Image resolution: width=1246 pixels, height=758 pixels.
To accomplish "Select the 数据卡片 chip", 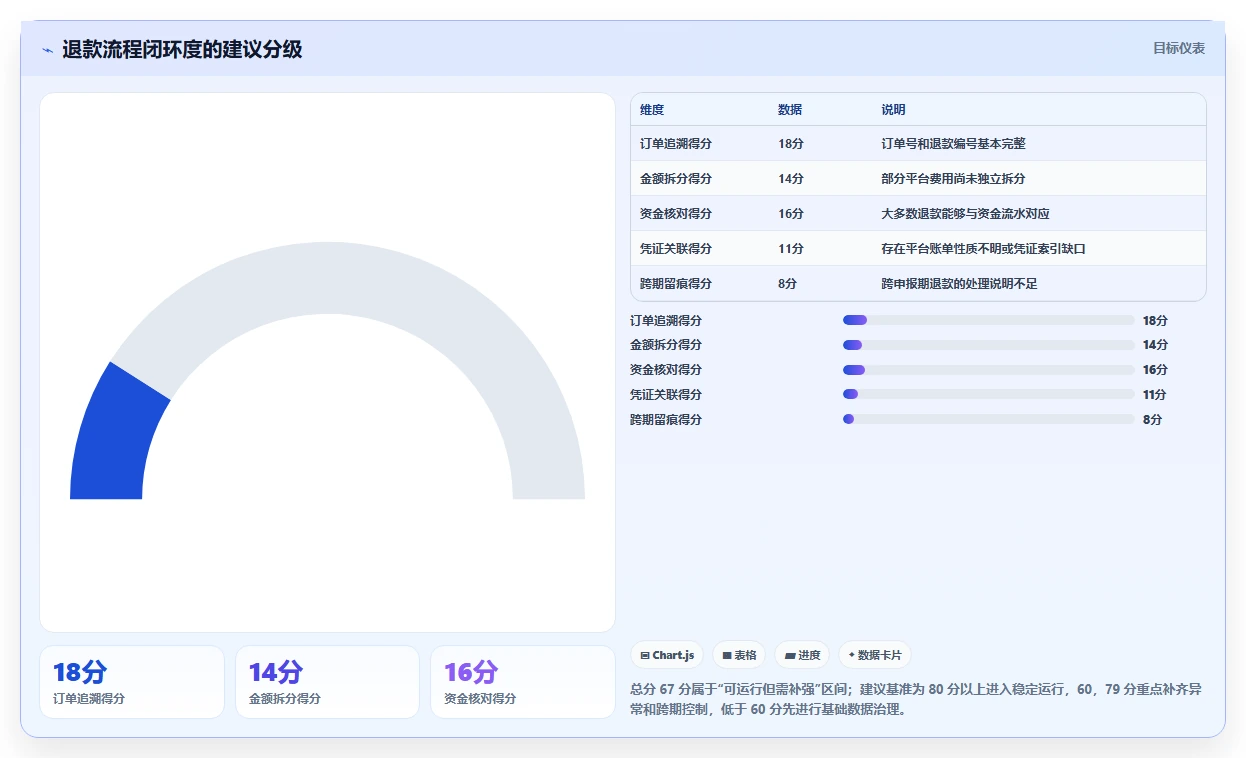I will (x=874, y=655).
